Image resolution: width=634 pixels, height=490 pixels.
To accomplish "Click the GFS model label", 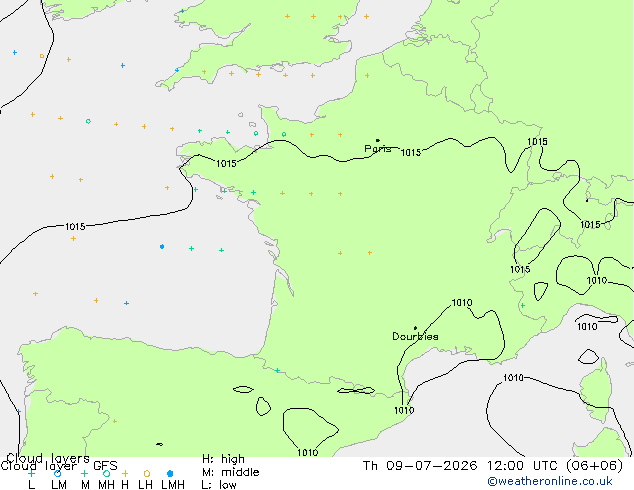I will click(x=105, y=466).
